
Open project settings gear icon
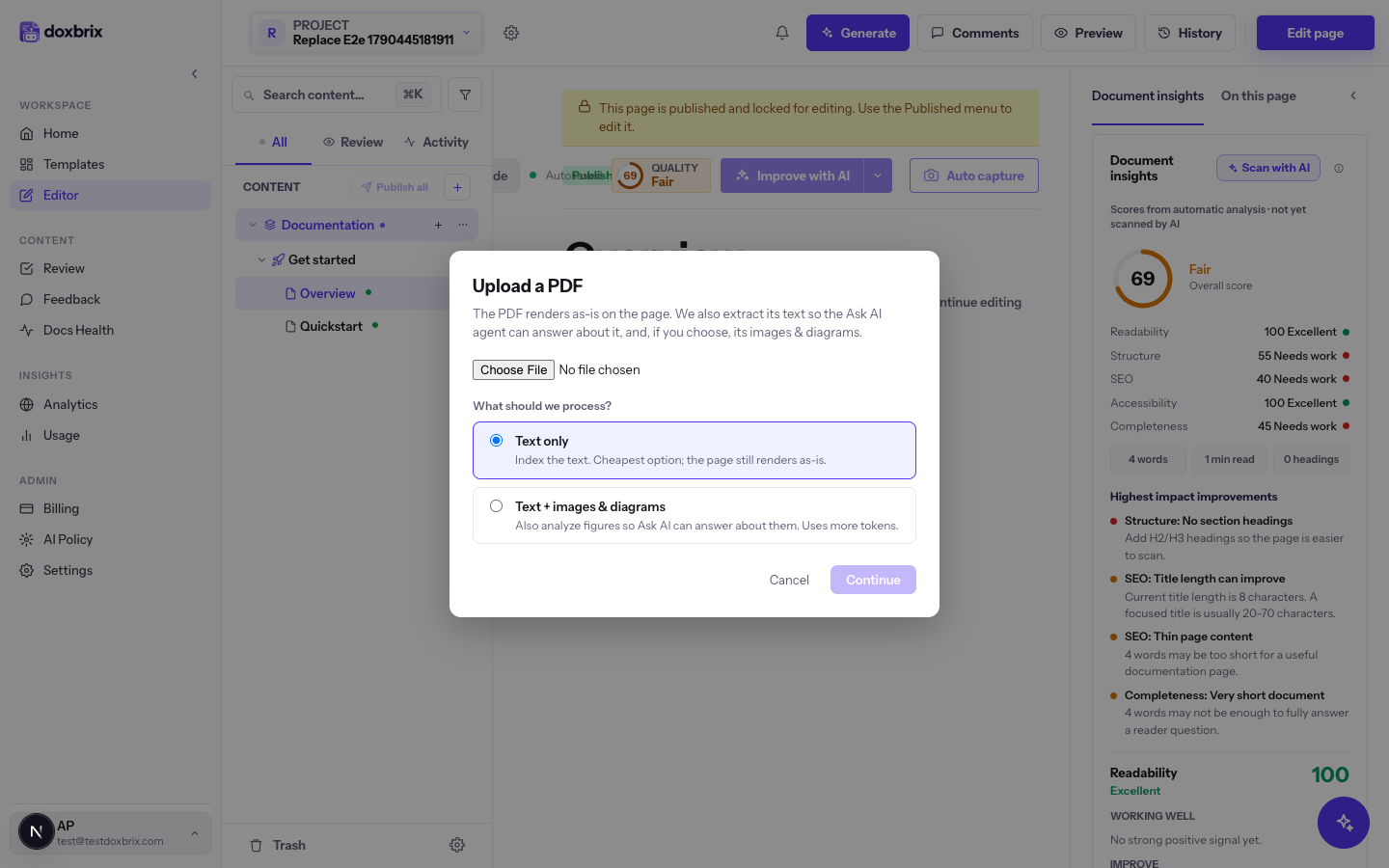(x=511, y=33)
